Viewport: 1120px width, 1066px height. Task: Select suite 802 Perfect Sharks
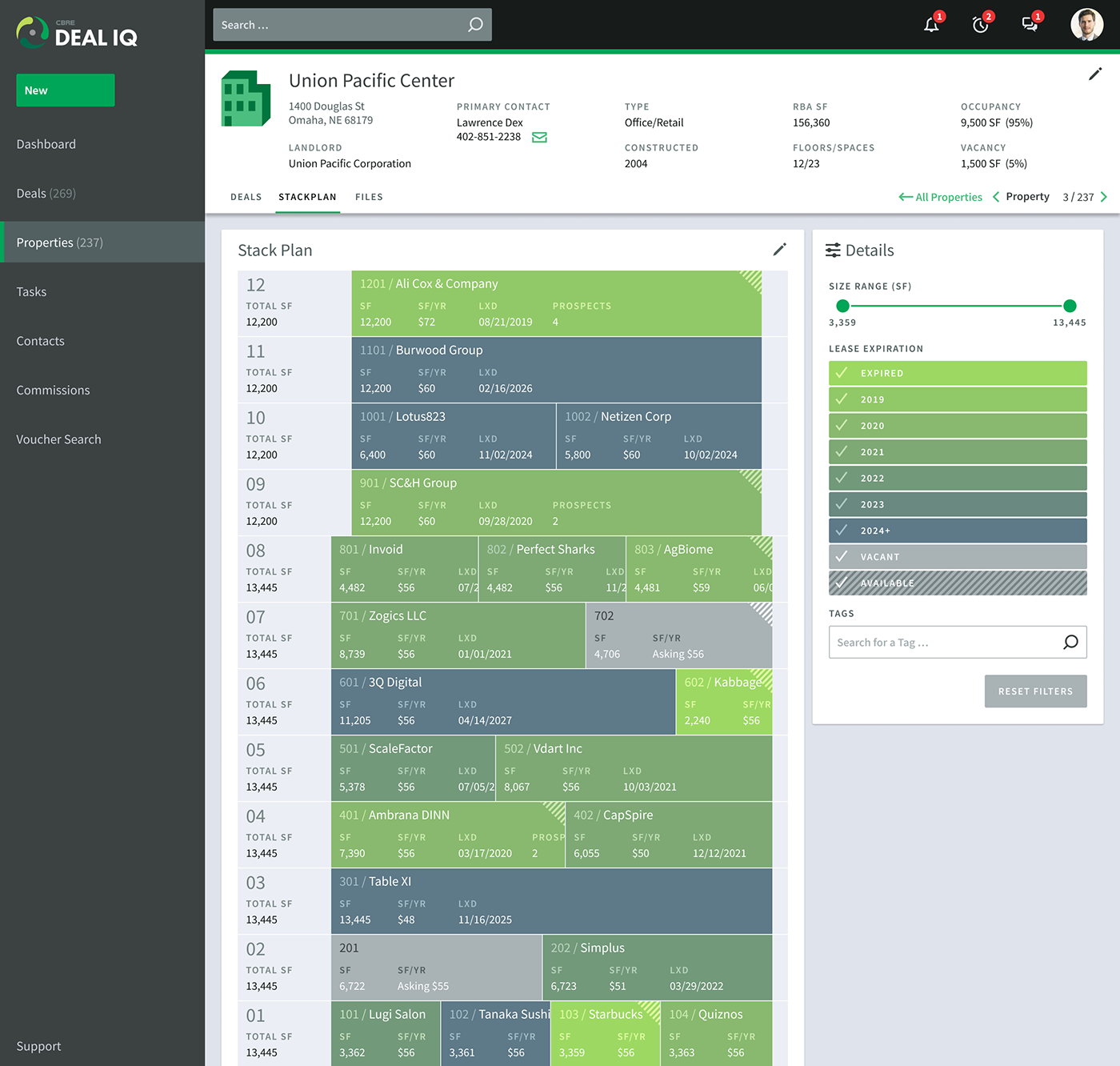tap(552, 569)
